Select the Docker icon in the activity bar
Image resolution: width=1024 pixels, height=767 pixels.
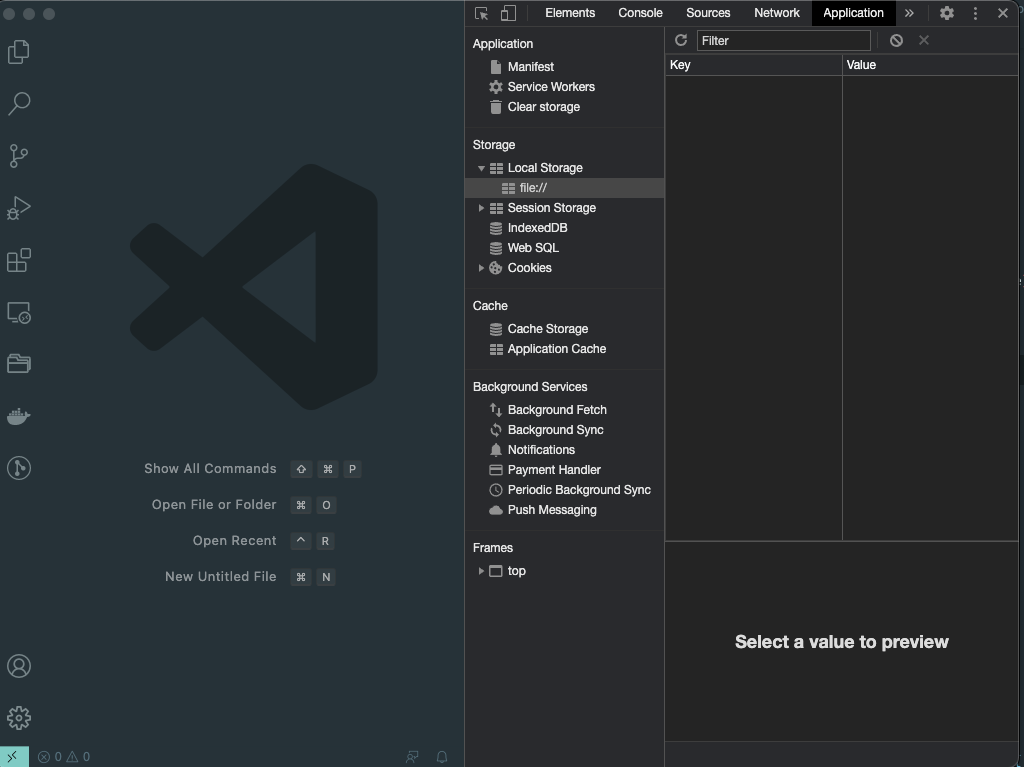[x=18, y=416]
